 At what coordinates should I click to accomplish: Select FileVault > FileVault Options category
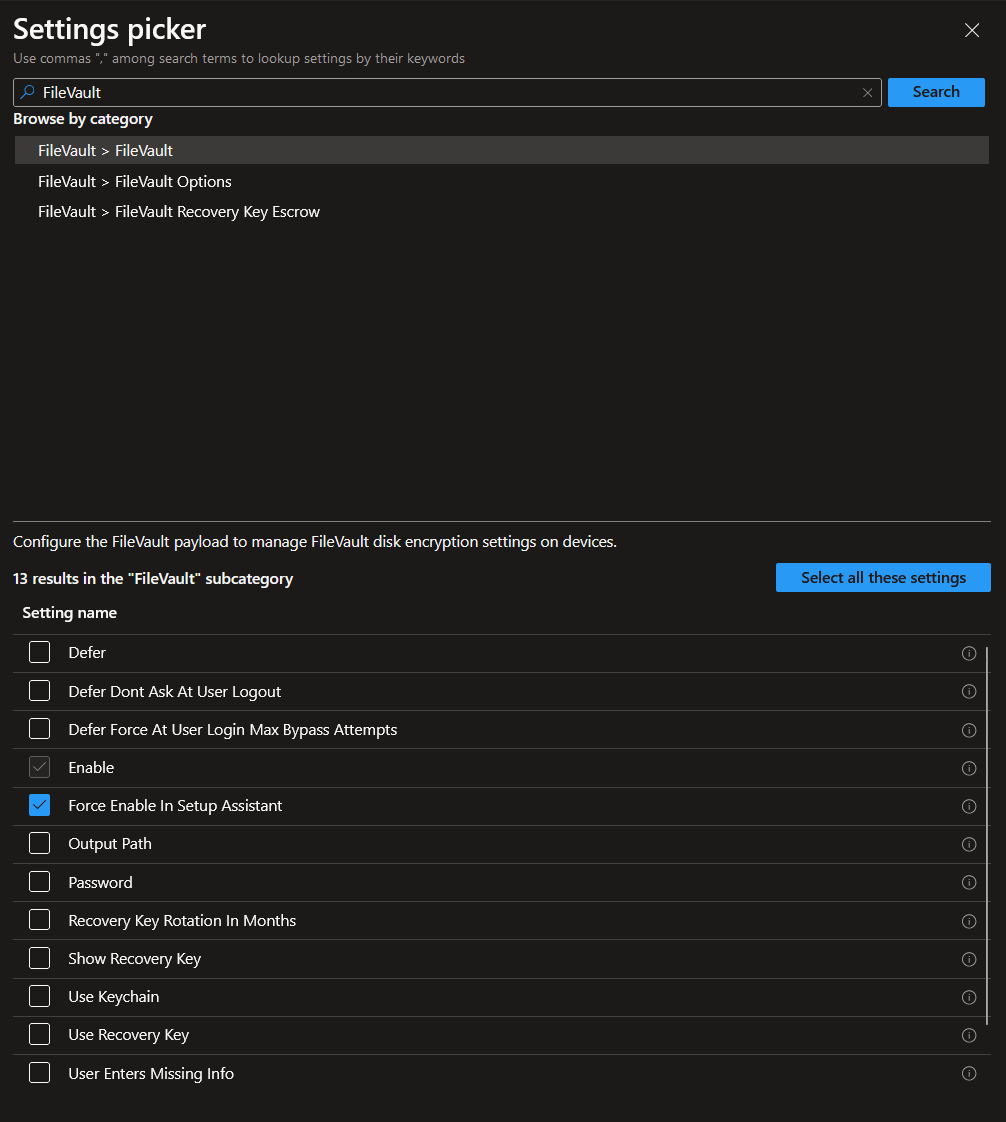click(502, 182)
